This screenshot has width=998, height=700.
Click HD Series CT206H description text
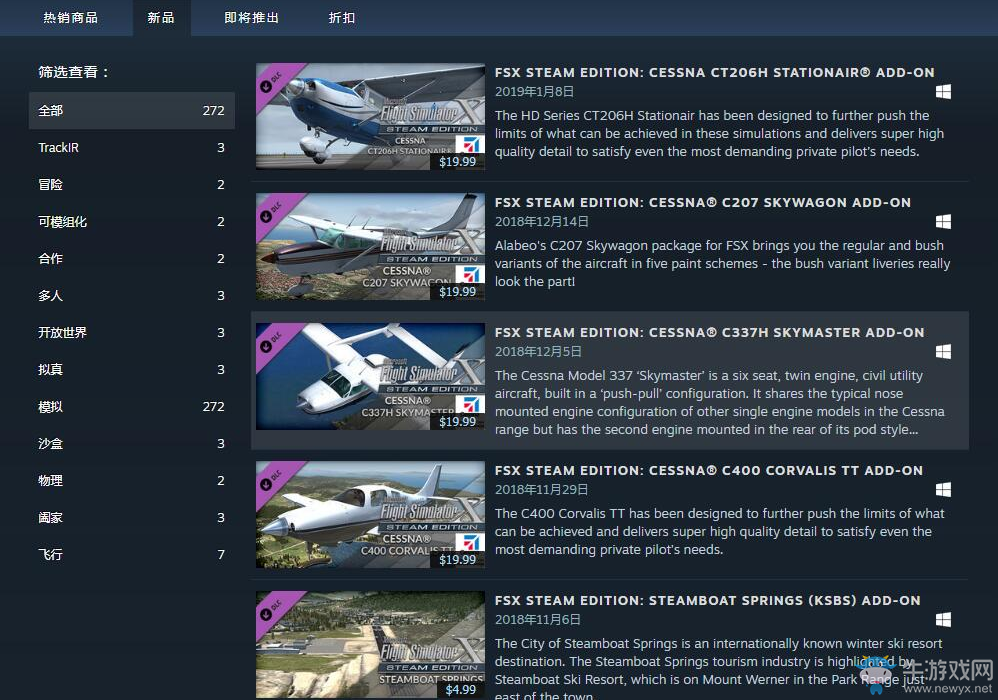click(719, 134)
